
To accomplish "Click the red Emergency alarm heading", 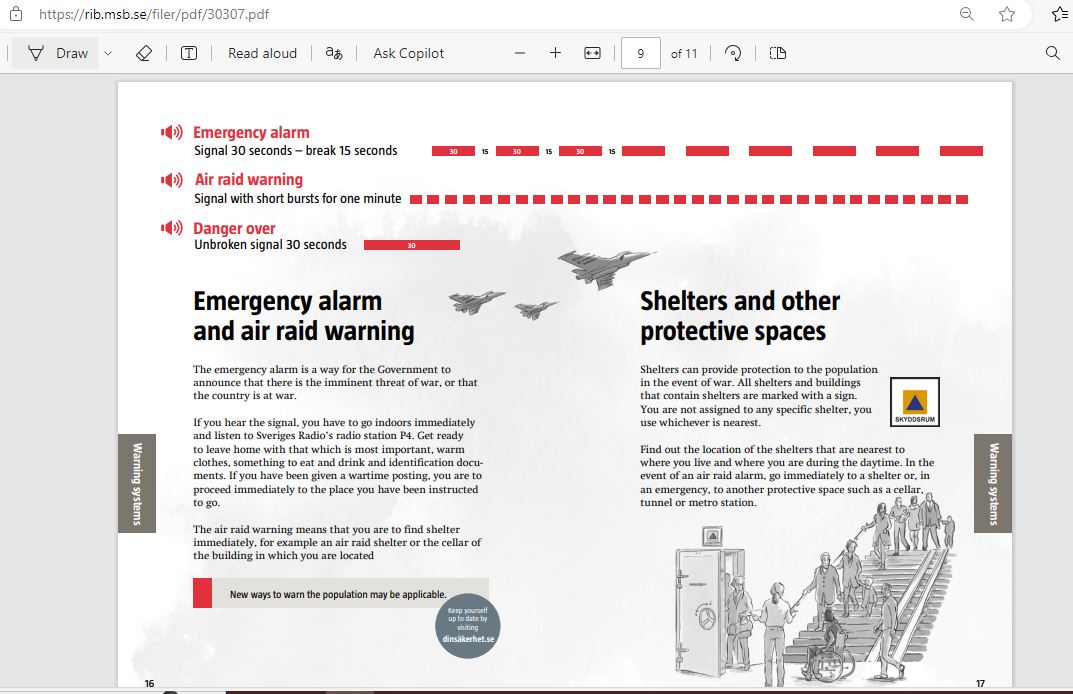I will tap(251, 133).
